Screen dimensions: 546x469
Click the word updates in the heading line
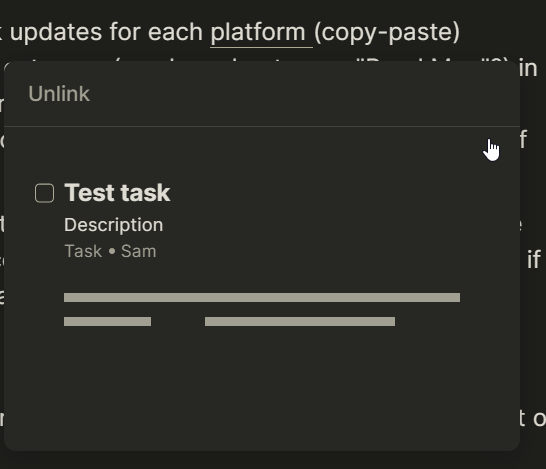coord(56,32)
